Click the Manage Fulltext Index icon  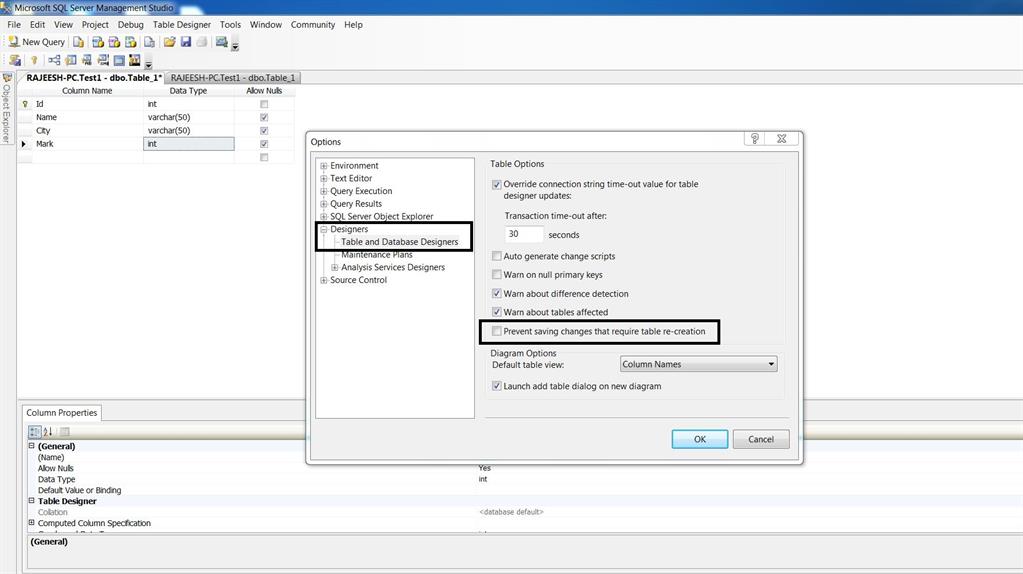(87, 60)
